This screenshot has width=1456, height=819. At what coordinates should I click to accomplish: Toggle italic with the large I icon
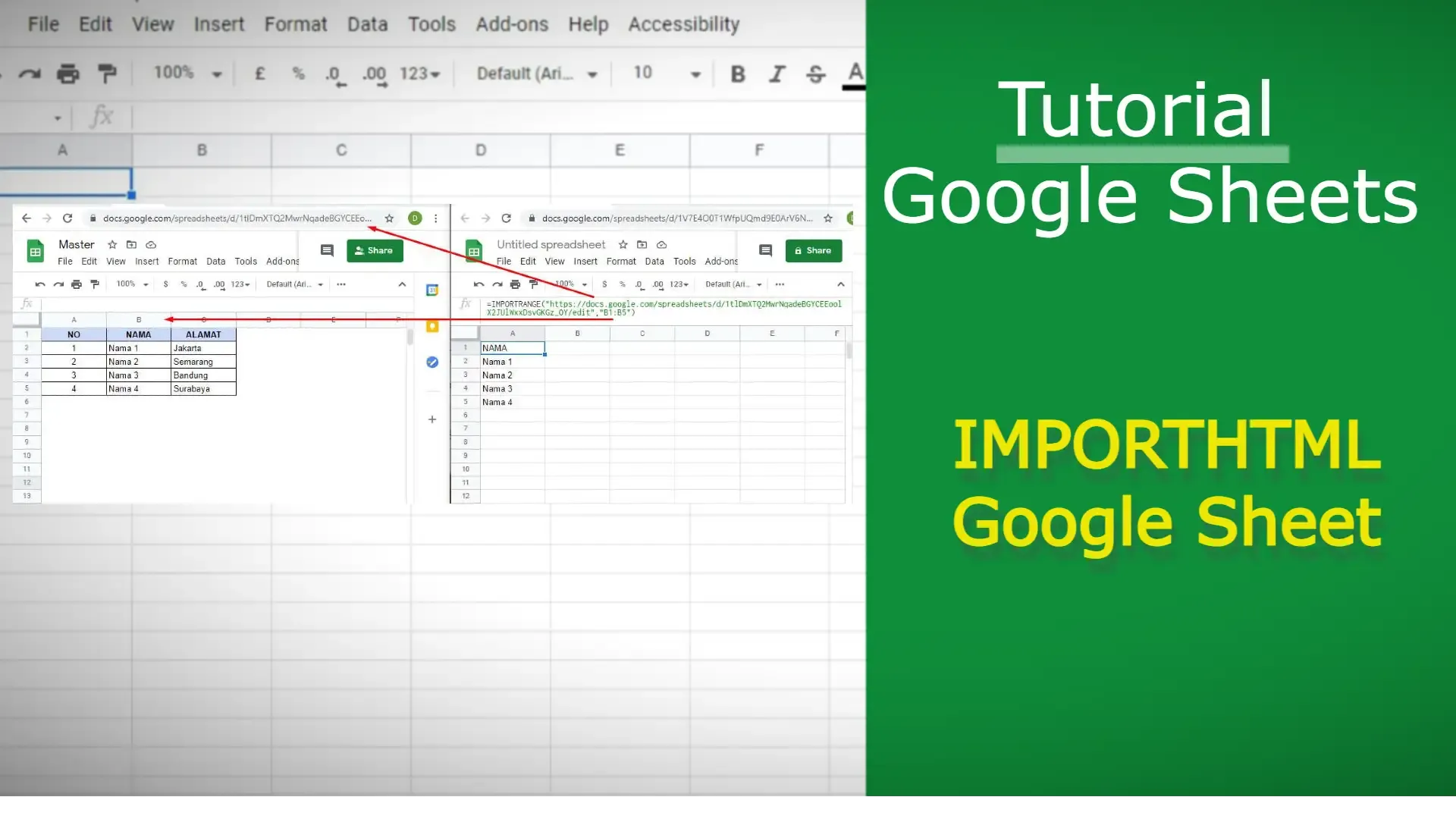click(777, 74)
